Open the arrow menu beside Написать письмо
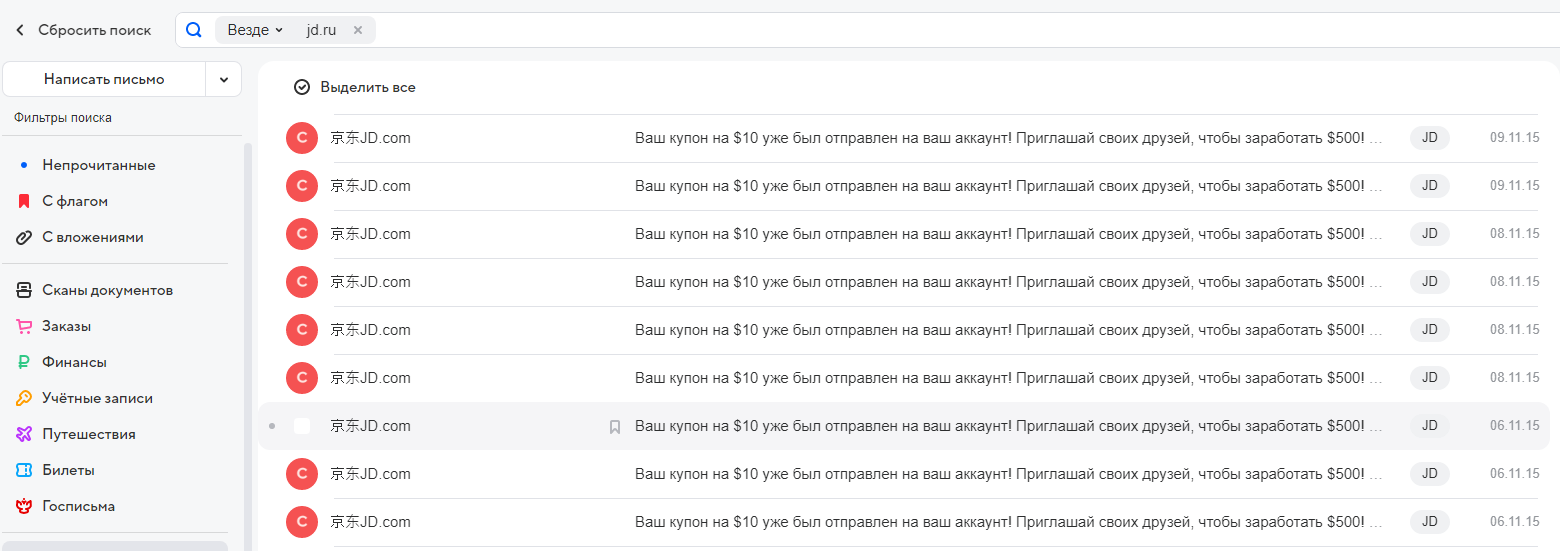1560x551 pixels. pos(223,79)
